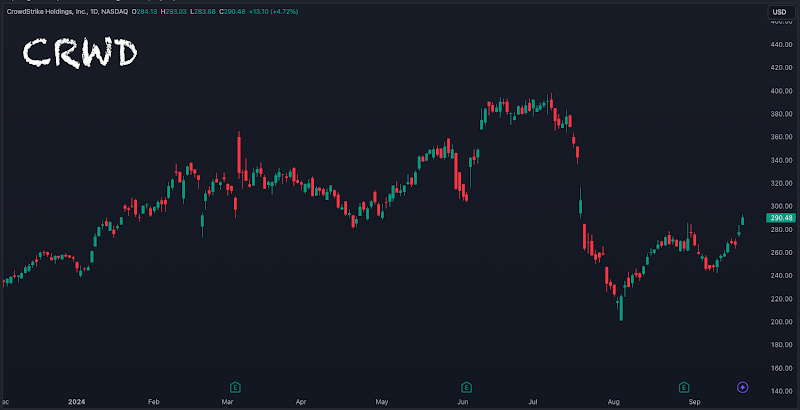Screen dimensions: 800x410
Task: Open the June earnings marker icon
Action: coord(466,387)
